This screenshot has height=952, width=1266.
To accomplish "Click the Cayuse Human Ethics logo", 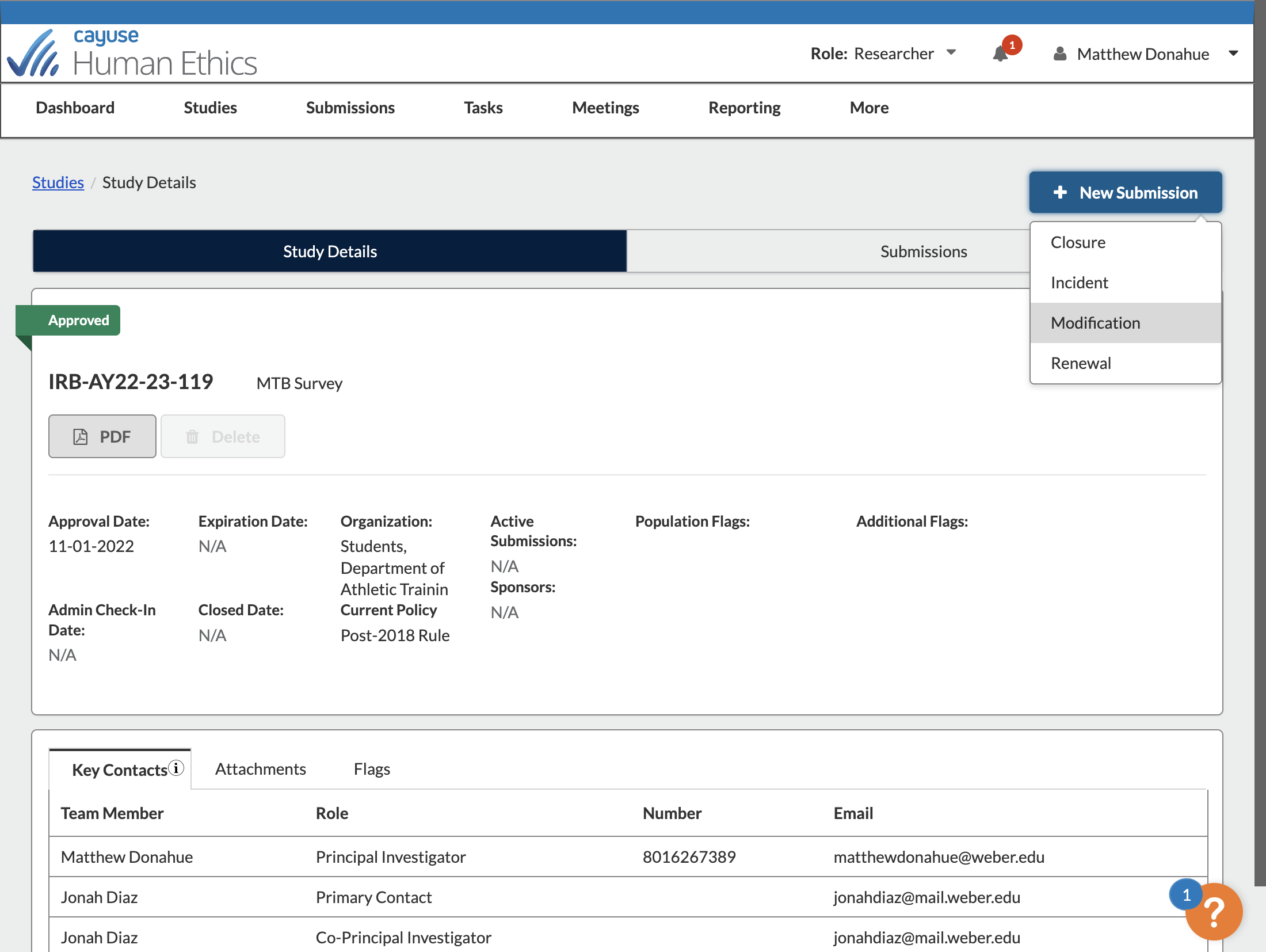I will click(132, 54).
